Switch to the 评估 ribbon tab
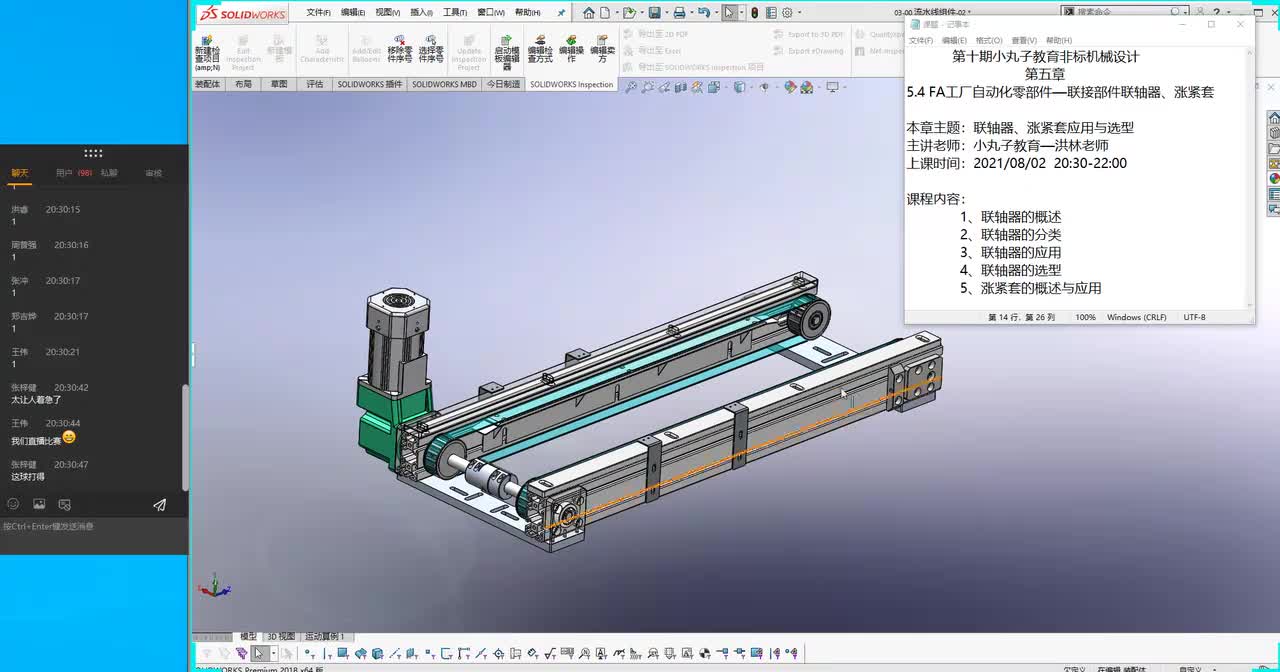1280x672 pixels. coord(315,85)
